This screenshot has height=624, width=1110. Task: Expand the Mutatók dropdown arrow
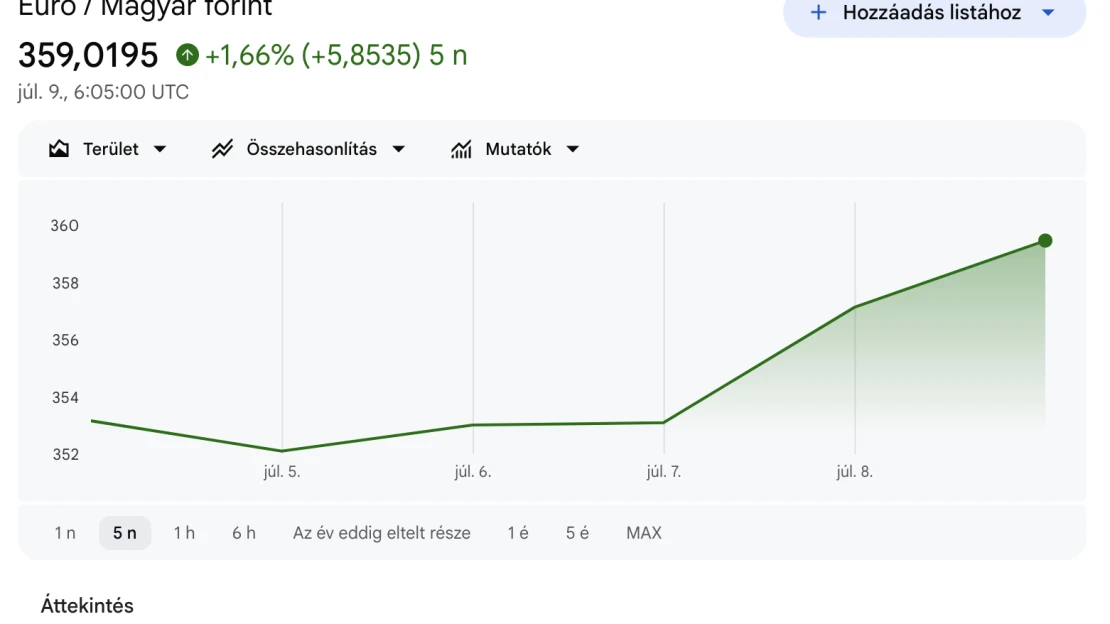tap(573, 149)
